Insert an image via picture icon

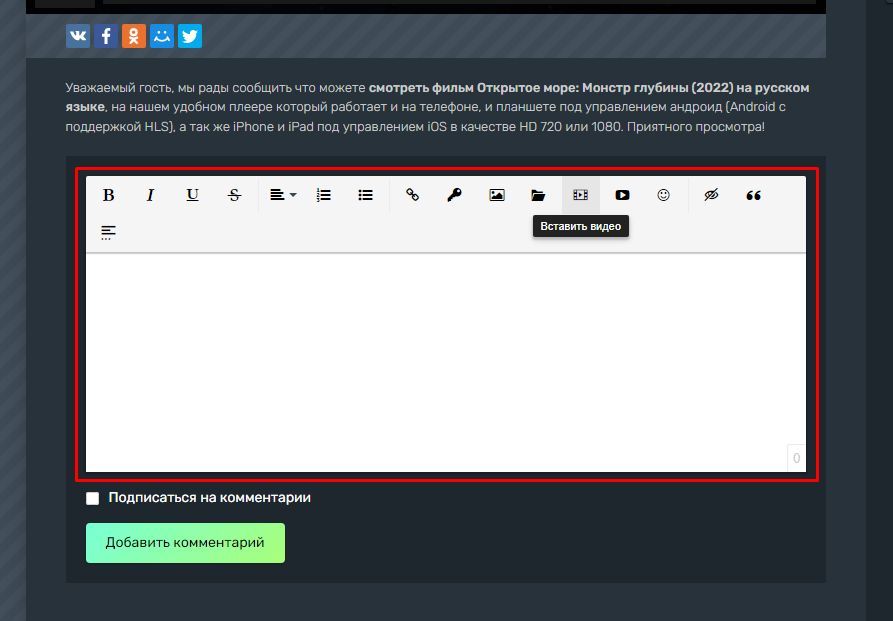click(496, 195)
